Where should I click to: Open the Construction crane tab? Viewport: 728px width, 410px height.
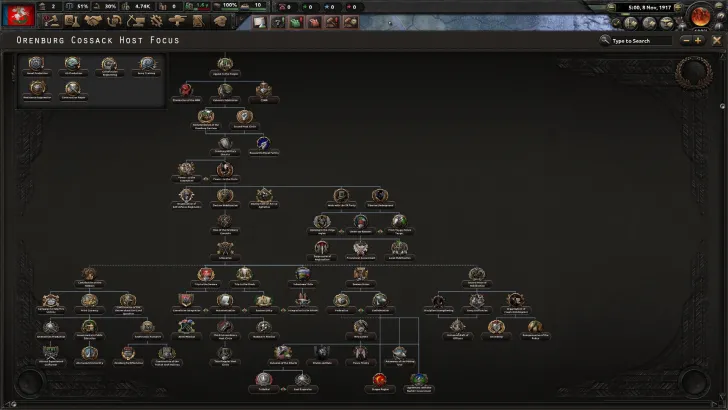tap(135, 21)
